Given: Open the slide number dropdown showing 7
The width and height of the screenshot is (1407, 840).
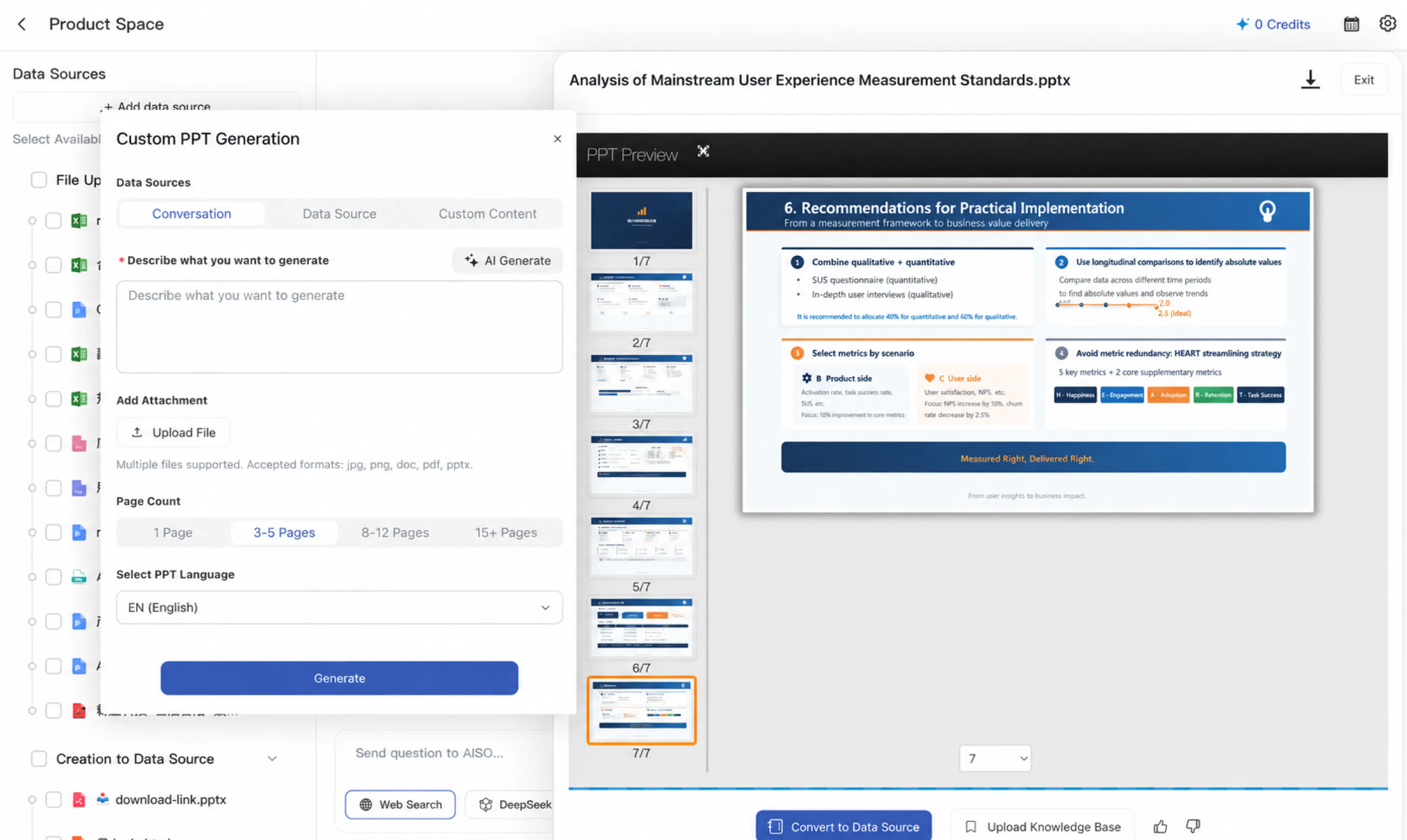Looking at the screenshot, I should (995, 759).
